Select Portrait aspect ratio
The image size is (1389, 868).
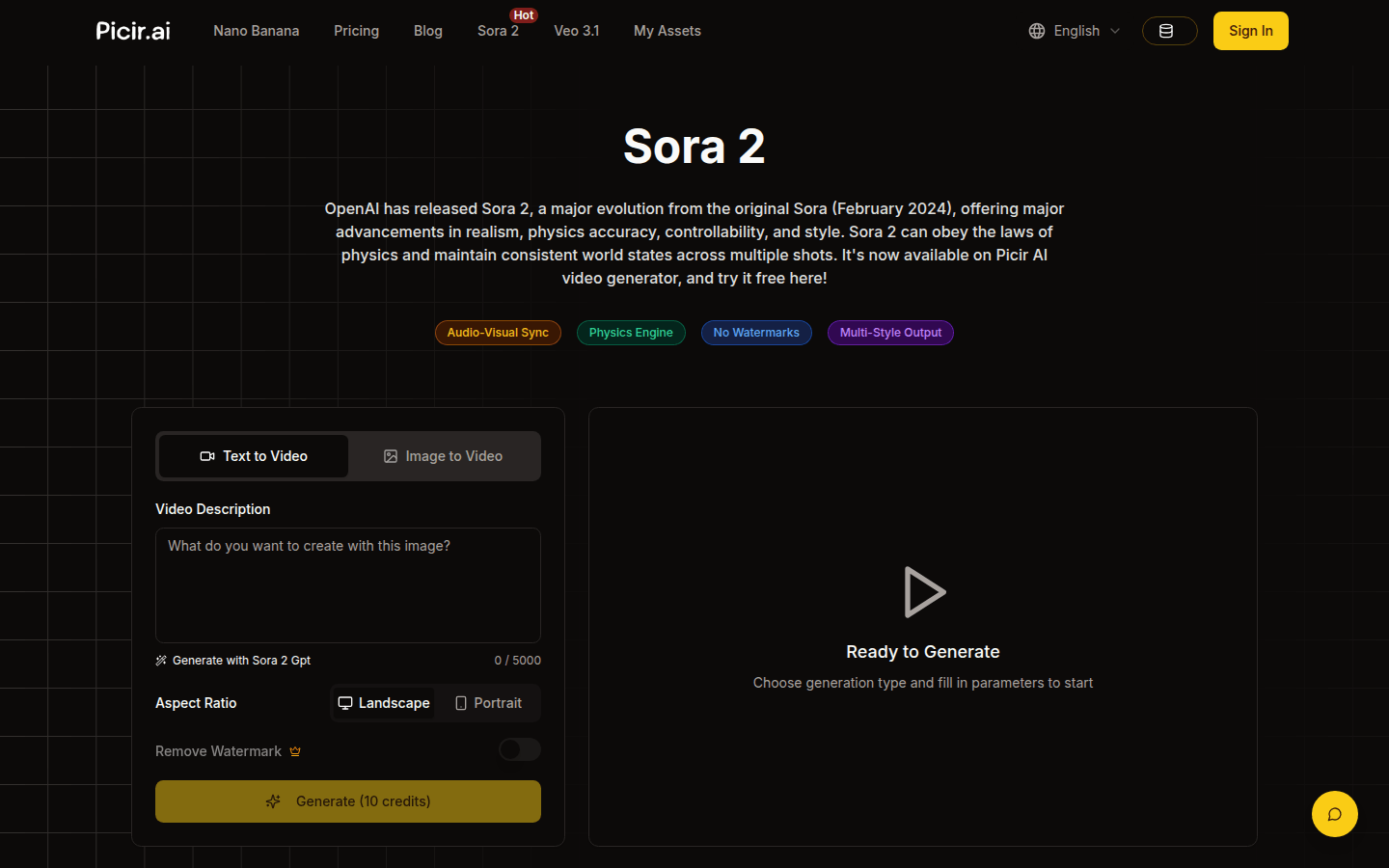tap(488, 703)
